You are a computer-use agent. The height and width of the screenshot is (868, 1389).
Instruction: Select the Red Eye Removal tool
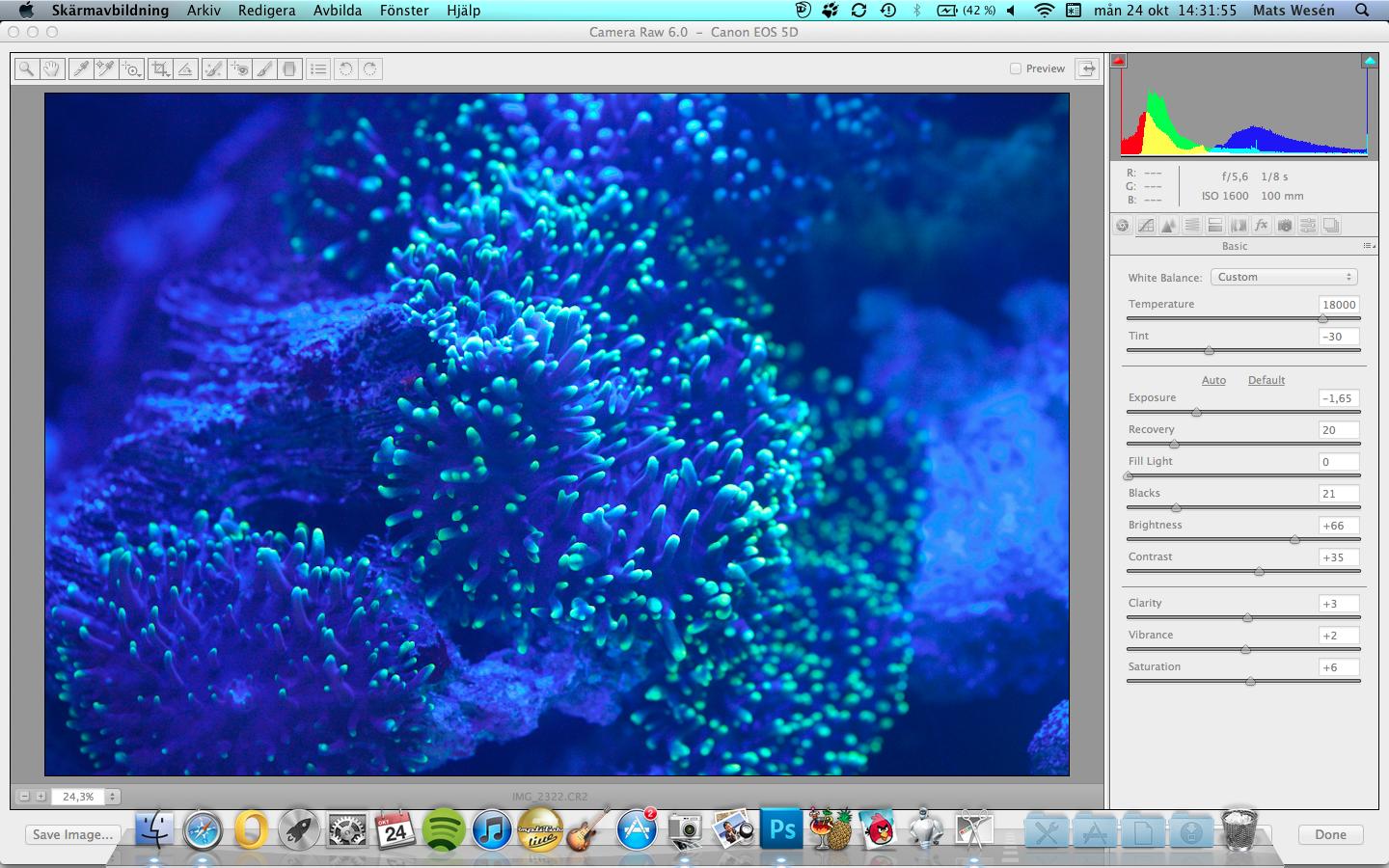point(239,68)
